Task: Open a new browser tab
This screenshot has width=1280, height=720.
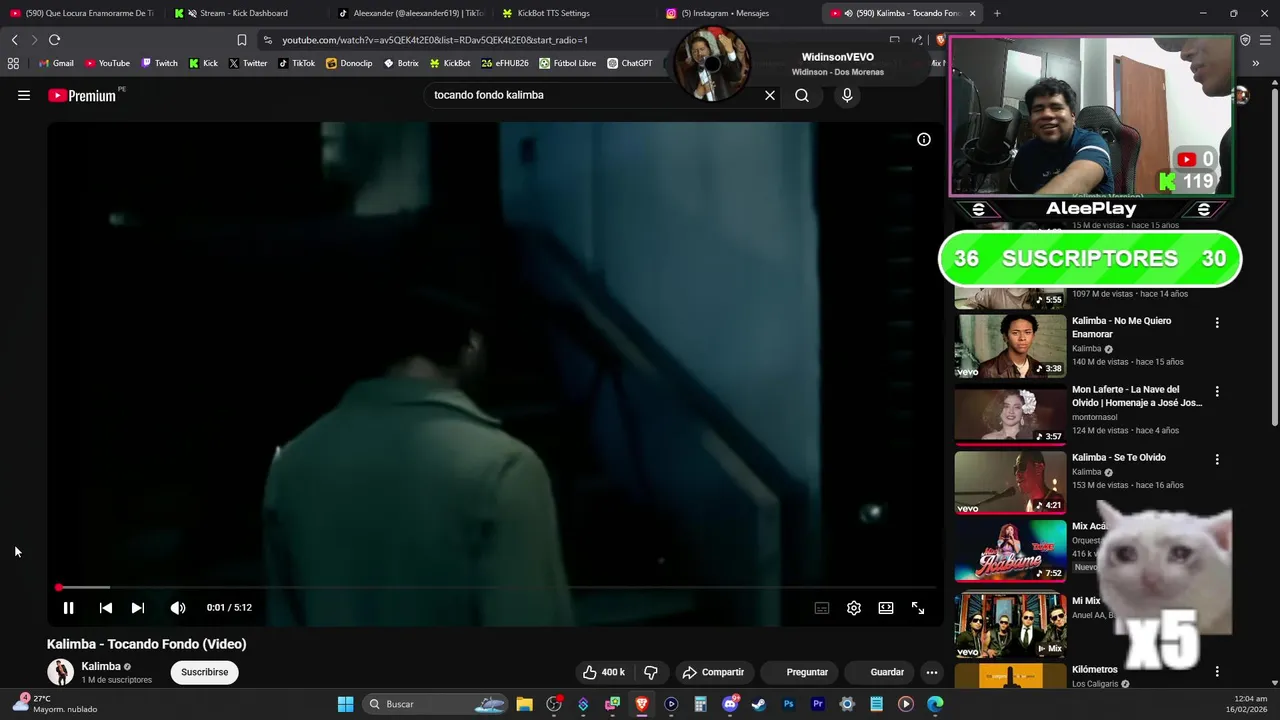Action: [997, 13]
